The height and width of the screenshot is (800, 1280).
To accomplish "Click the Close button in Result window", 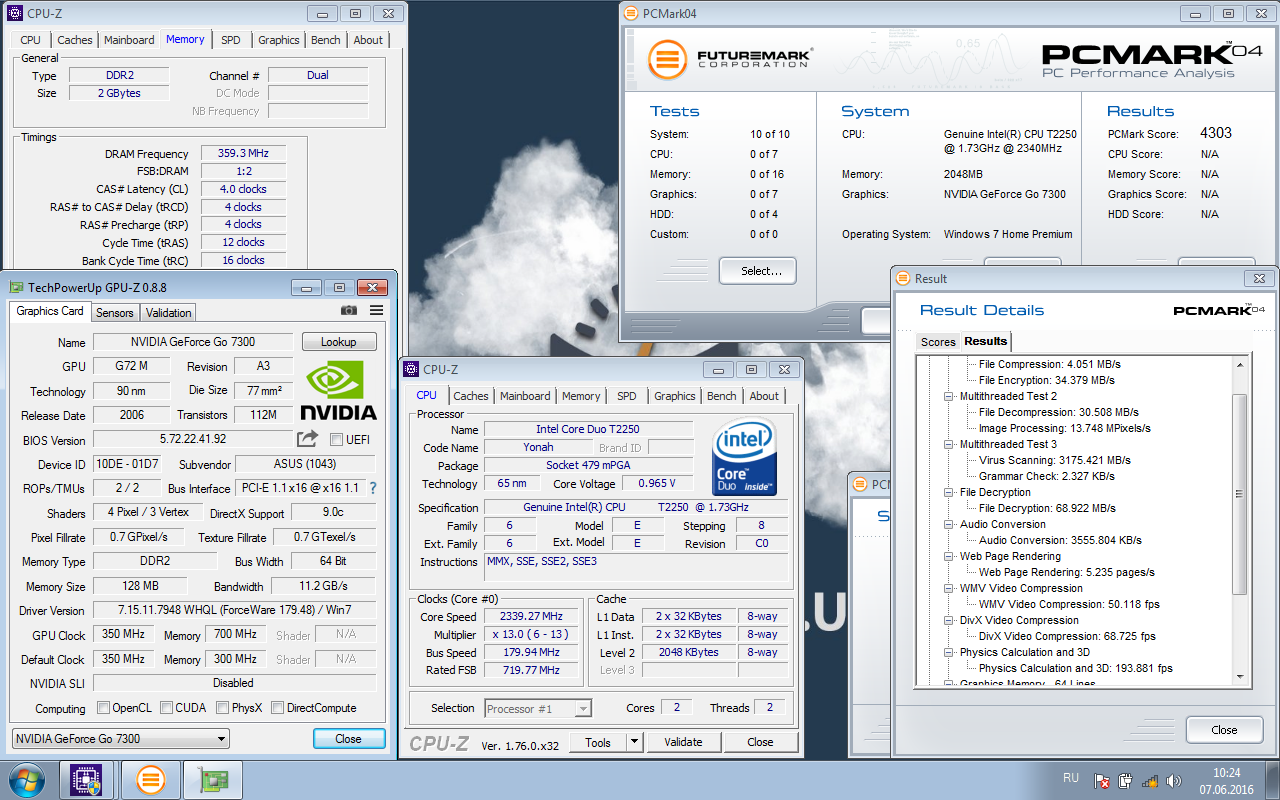I will click(x=1224, y=730).
